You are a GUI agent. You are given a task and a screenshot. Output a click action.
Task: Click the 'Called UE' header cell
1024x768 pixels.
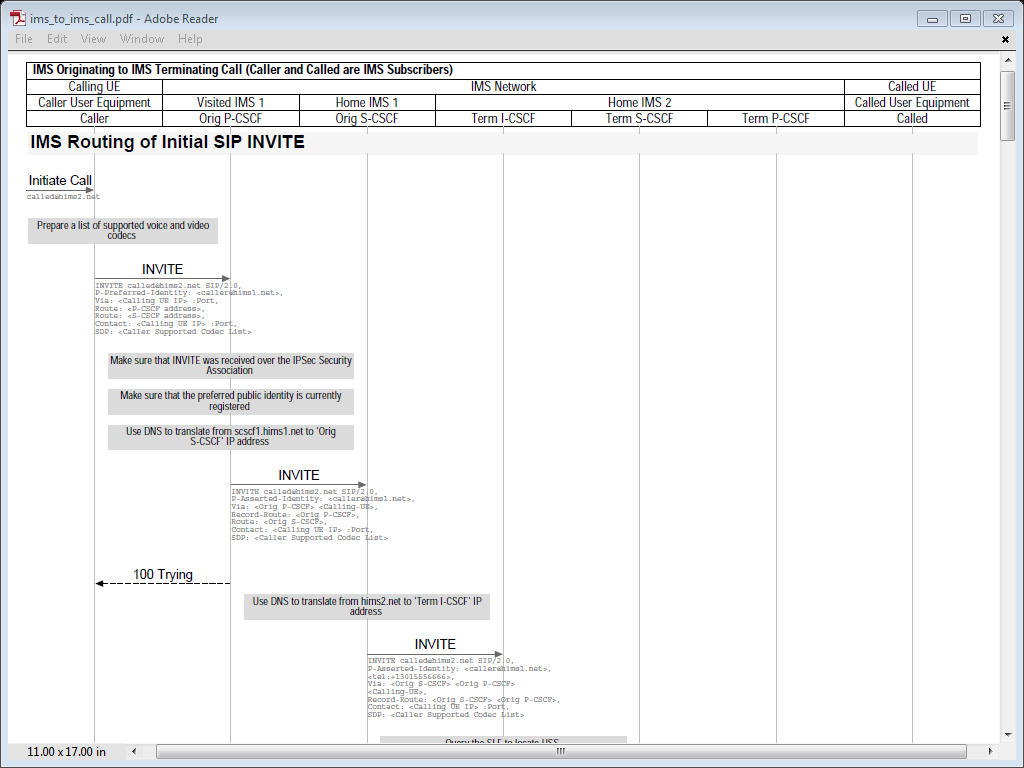click(912, 87)
